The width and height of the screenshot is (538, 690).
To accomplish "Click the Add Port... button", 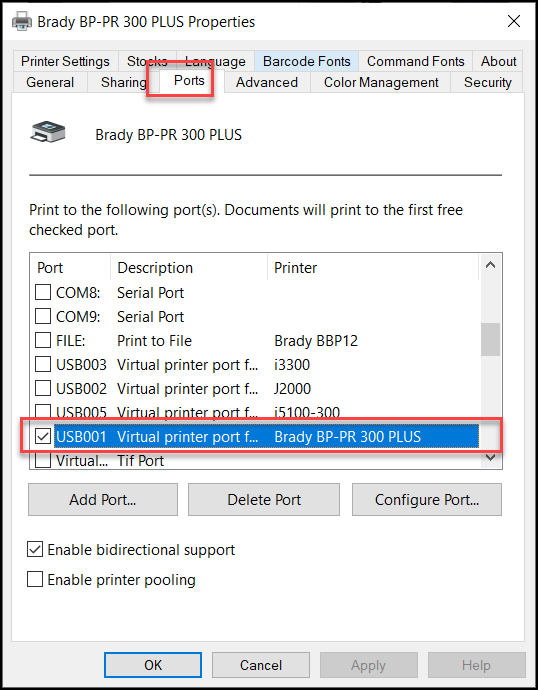I will click(x=103, y=499).
